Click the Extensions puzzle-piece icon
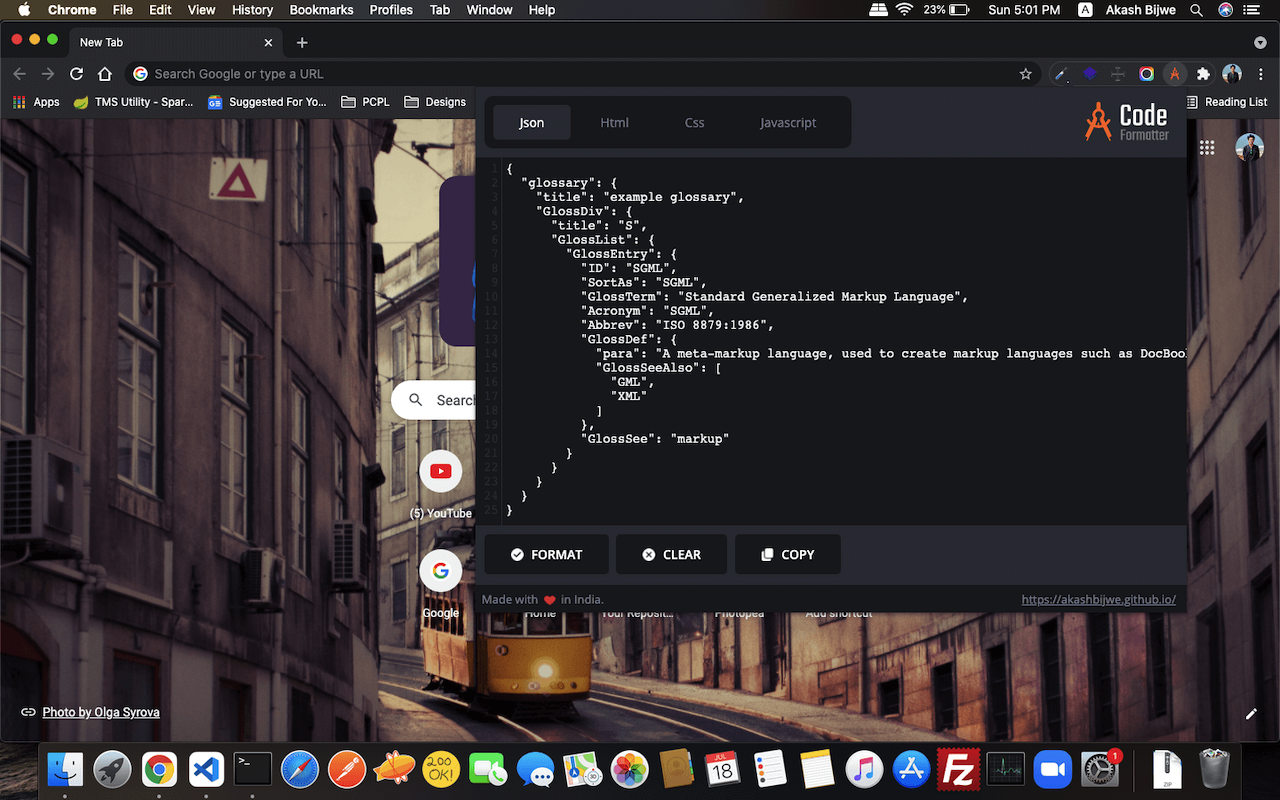Image resolution: width=1280 pixels, height=800 pixels. click(x=1202, y=74)
